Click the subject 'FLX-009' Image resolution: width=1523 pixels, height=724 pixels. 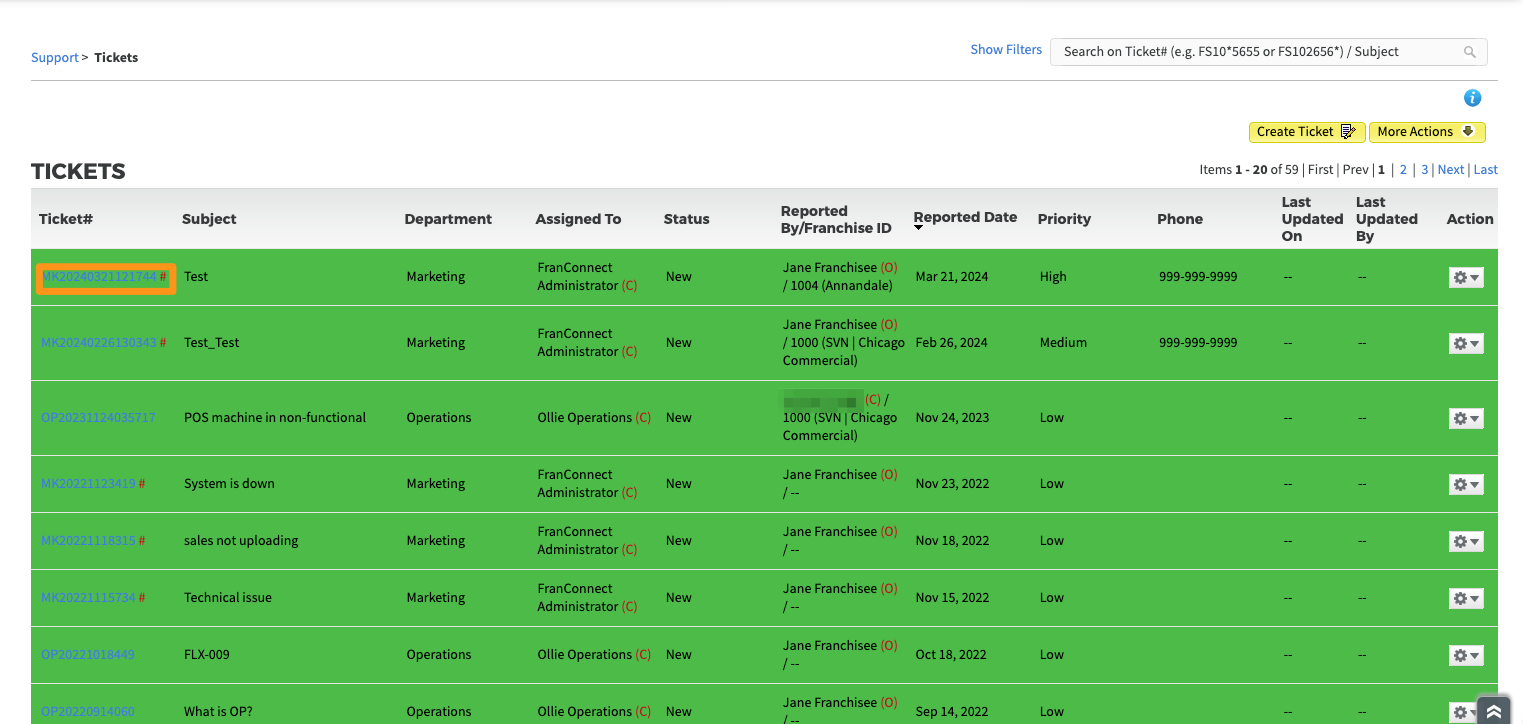(x=207, y=655)
